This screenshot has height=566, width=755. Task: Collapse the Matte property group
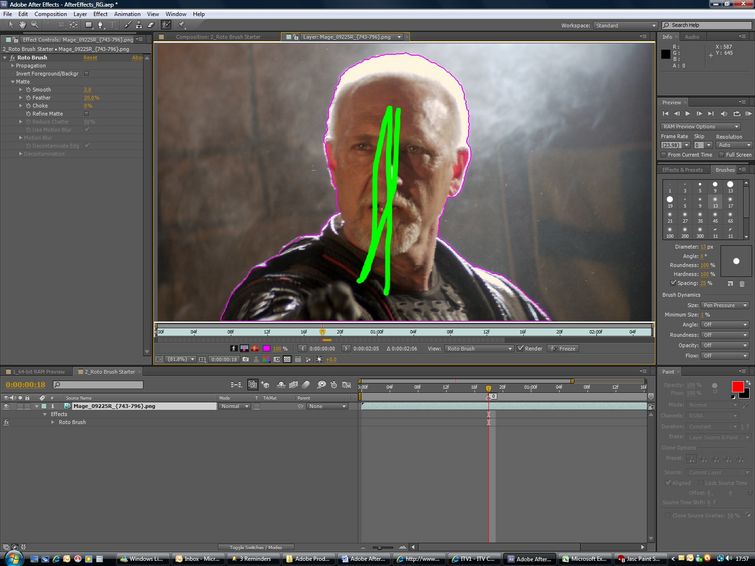point(13,82)
